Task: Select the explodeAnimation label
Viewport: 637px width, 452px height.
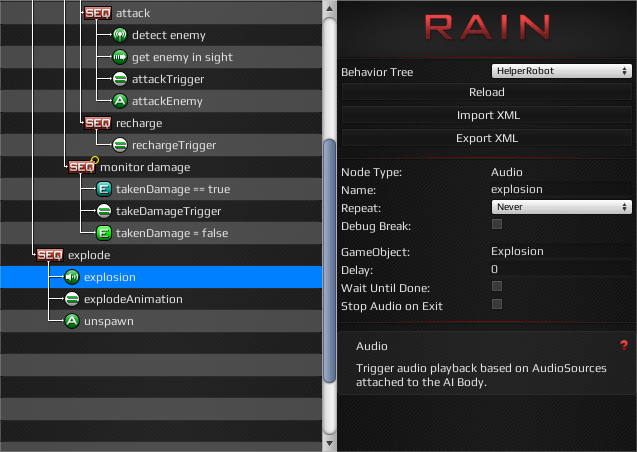Action: coord(133,299)
